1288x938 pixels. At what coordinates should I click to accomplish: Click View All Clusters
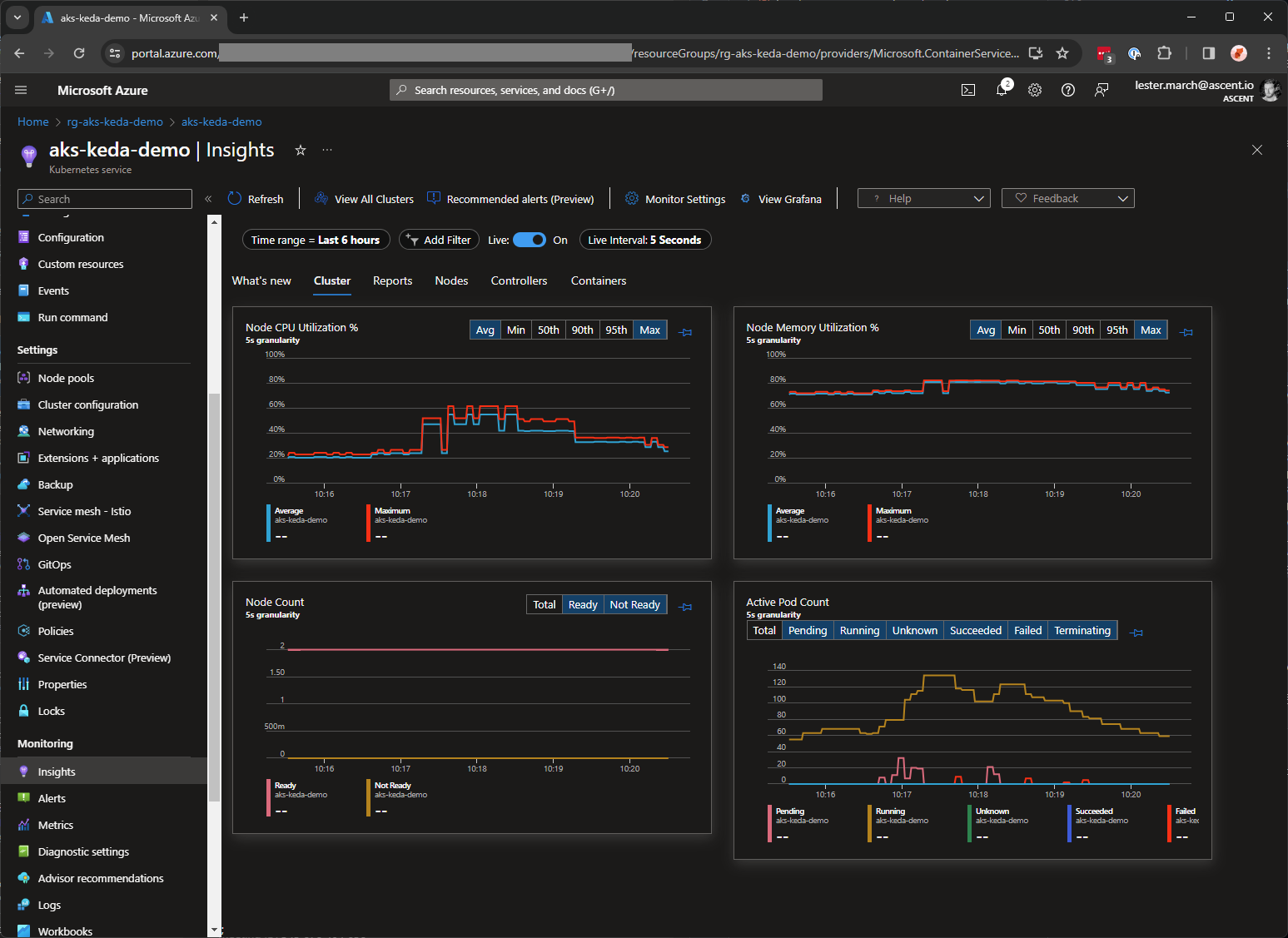pyautogui.click(x=364, y=199)
